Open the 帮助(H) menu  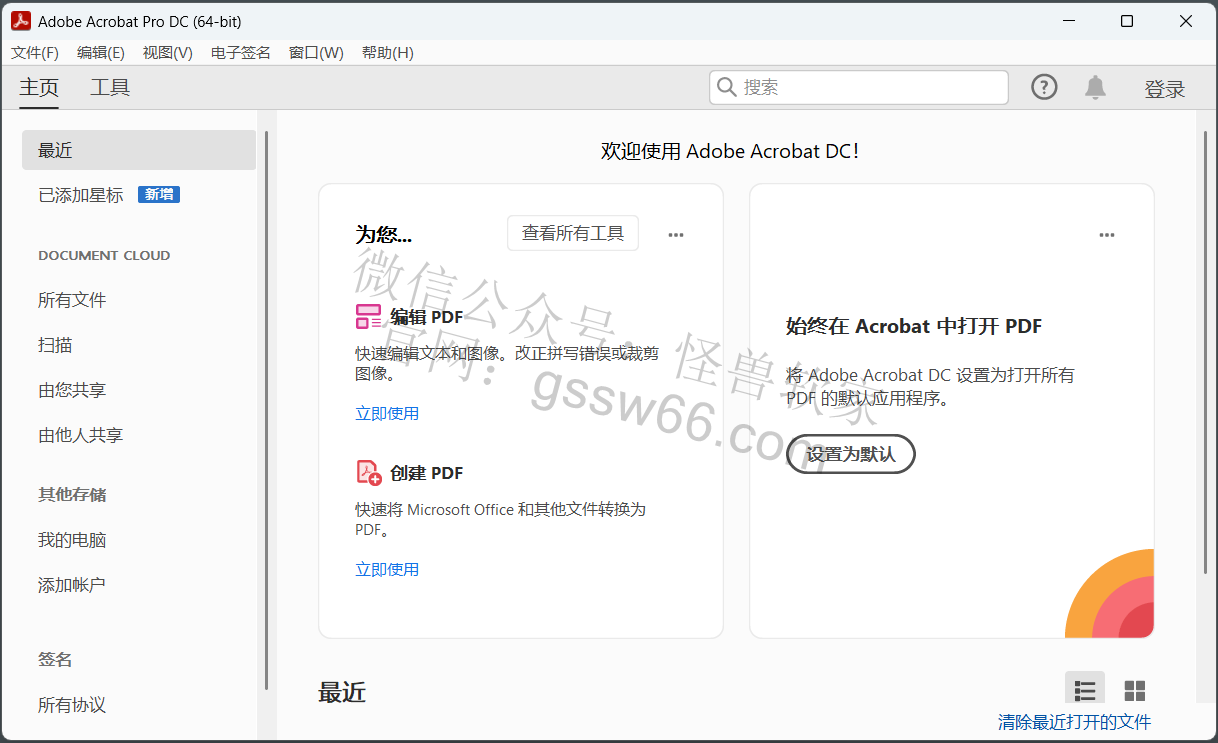tap(388, 53)
